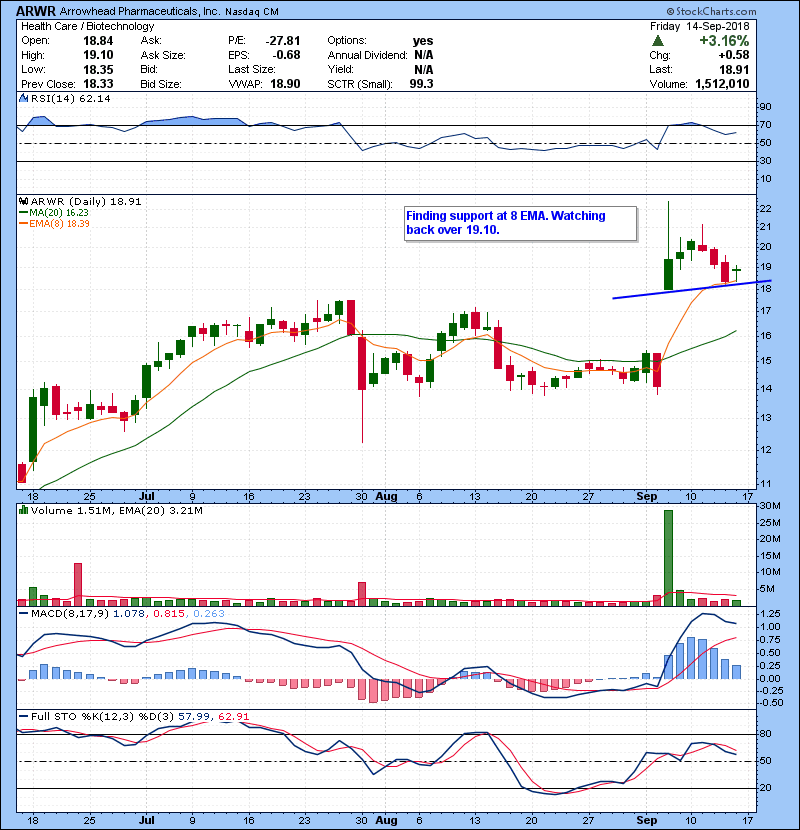Click the Volume value 1,512,010

tap(722, 84)
